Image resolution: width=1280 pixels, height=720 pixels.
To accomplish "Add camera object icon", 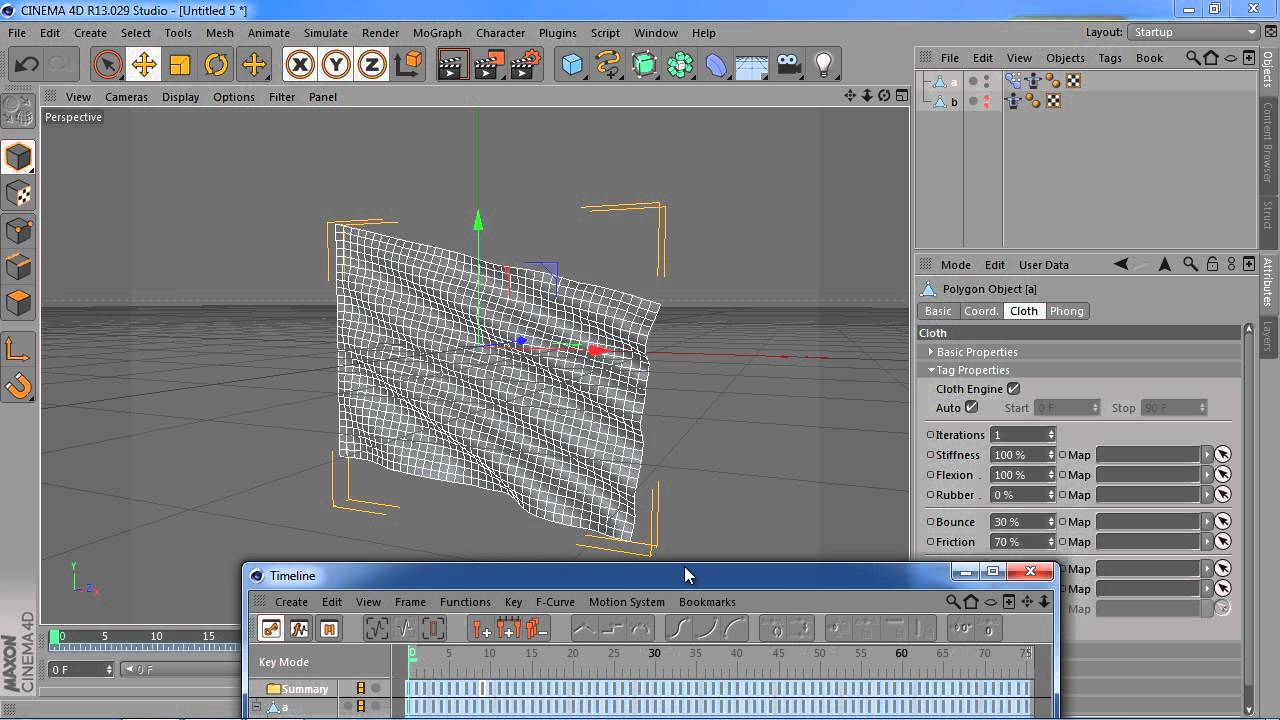I will click(x=789, y=65).
